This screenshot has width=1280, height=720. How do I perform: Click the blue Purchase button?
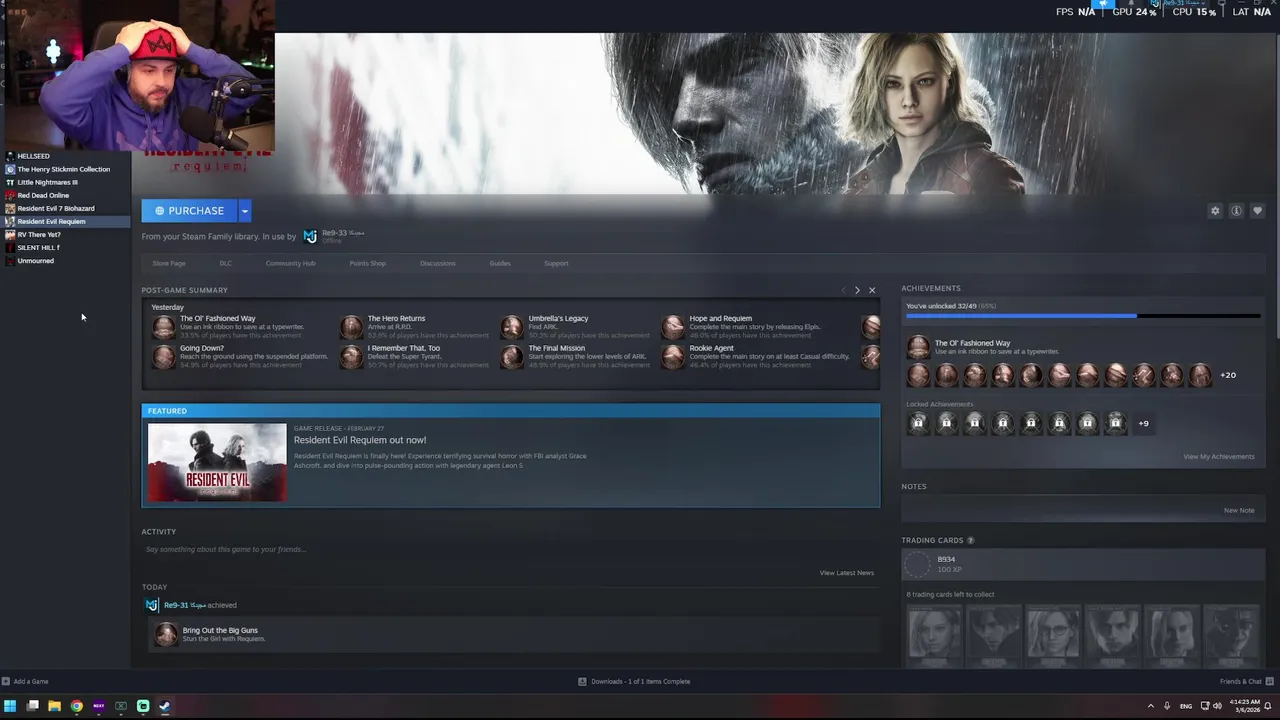tap(189, 211)
